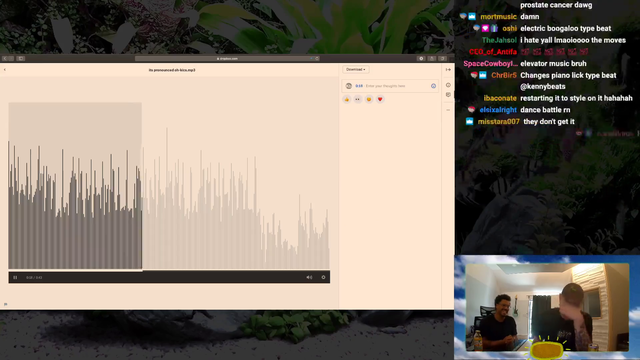Click the dropbox.com address bar
This screenshot has width=640, height=360.
(x=227, y=58)
